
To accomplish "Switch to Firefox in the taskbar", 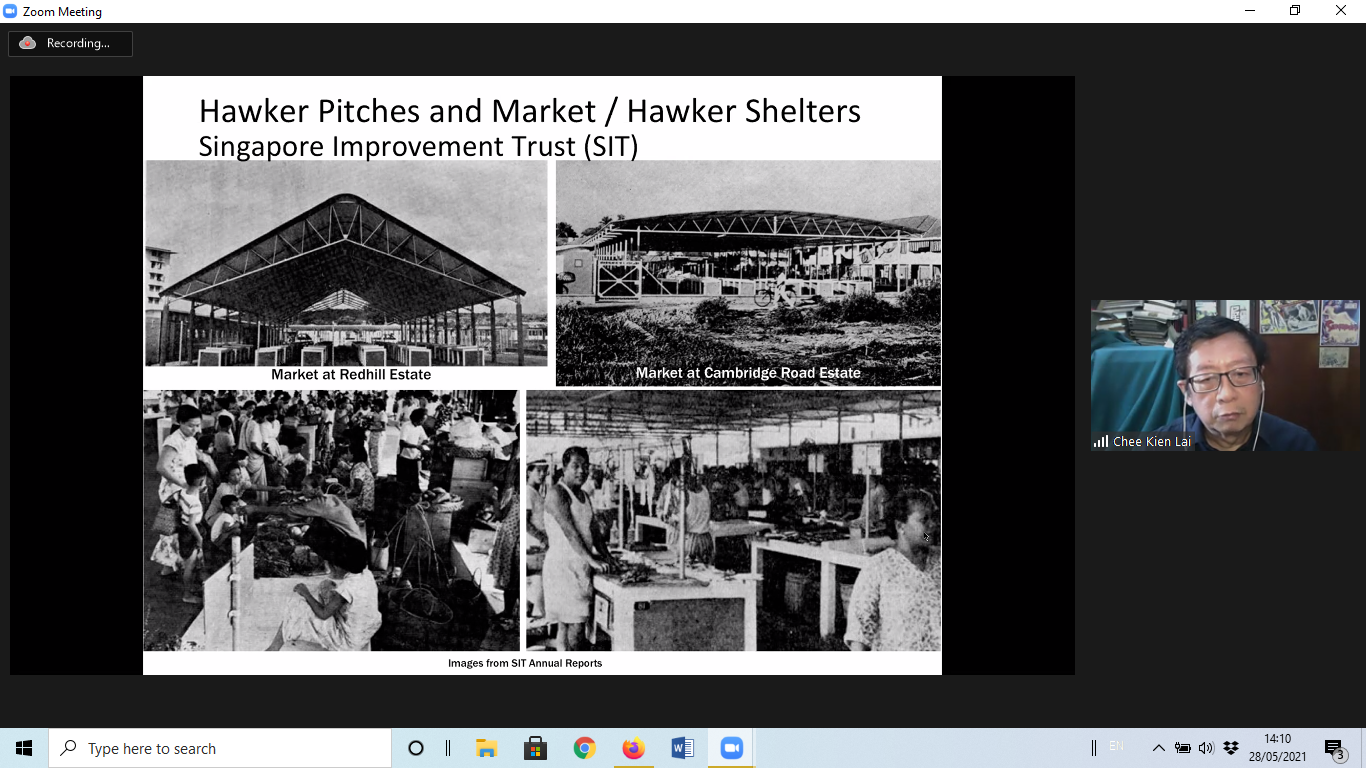I will pos(633,748).
